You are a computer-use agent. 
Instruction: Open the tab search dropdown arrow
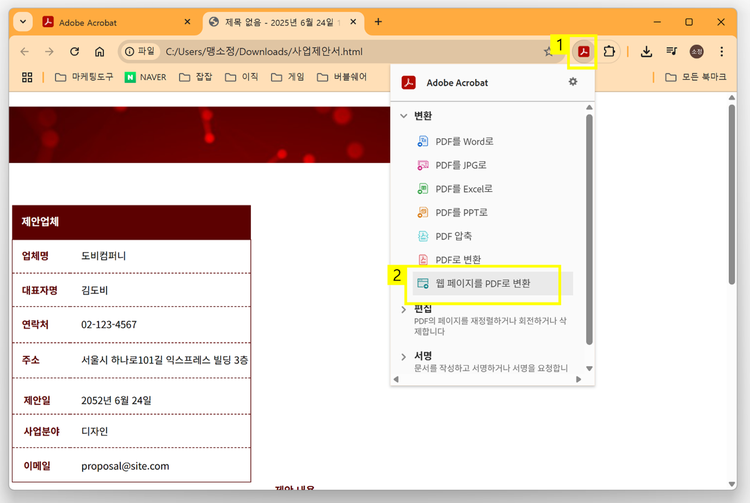click(x=22, y=22)
